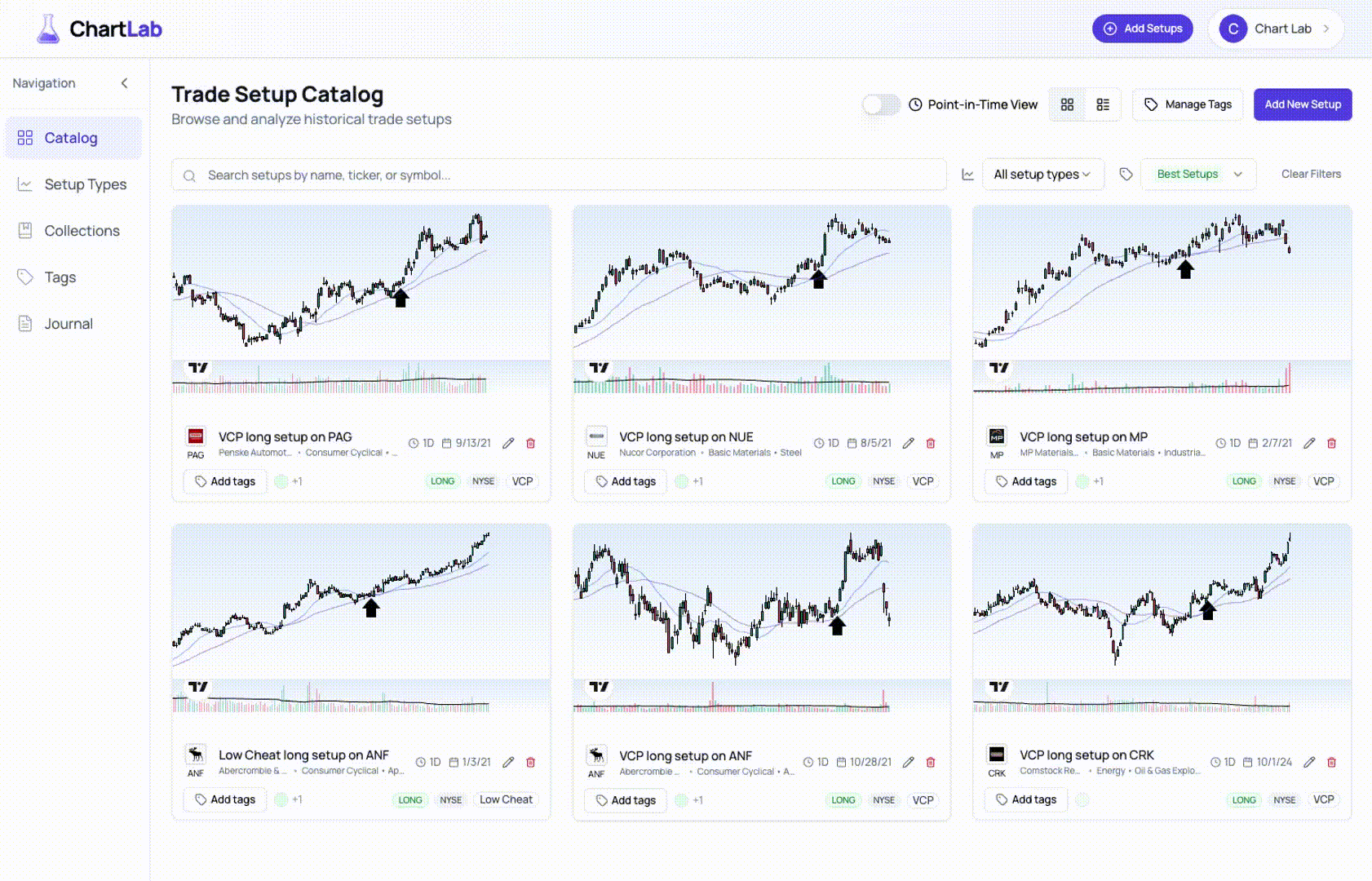Click the tag color dot on PAG card
This screenshot has width=1372, height=881.
pos(281,481)
